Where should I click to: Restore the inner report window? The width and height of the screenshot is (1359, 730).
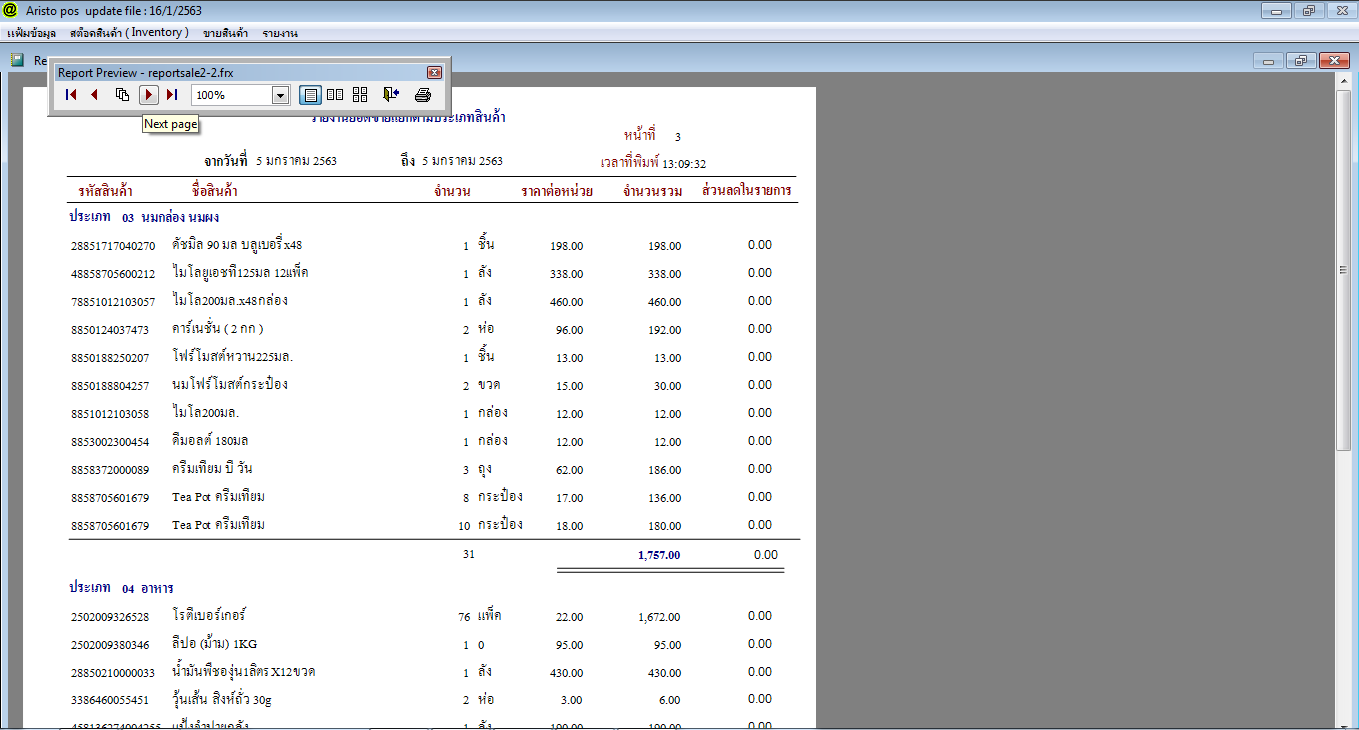coord(1300,61)
